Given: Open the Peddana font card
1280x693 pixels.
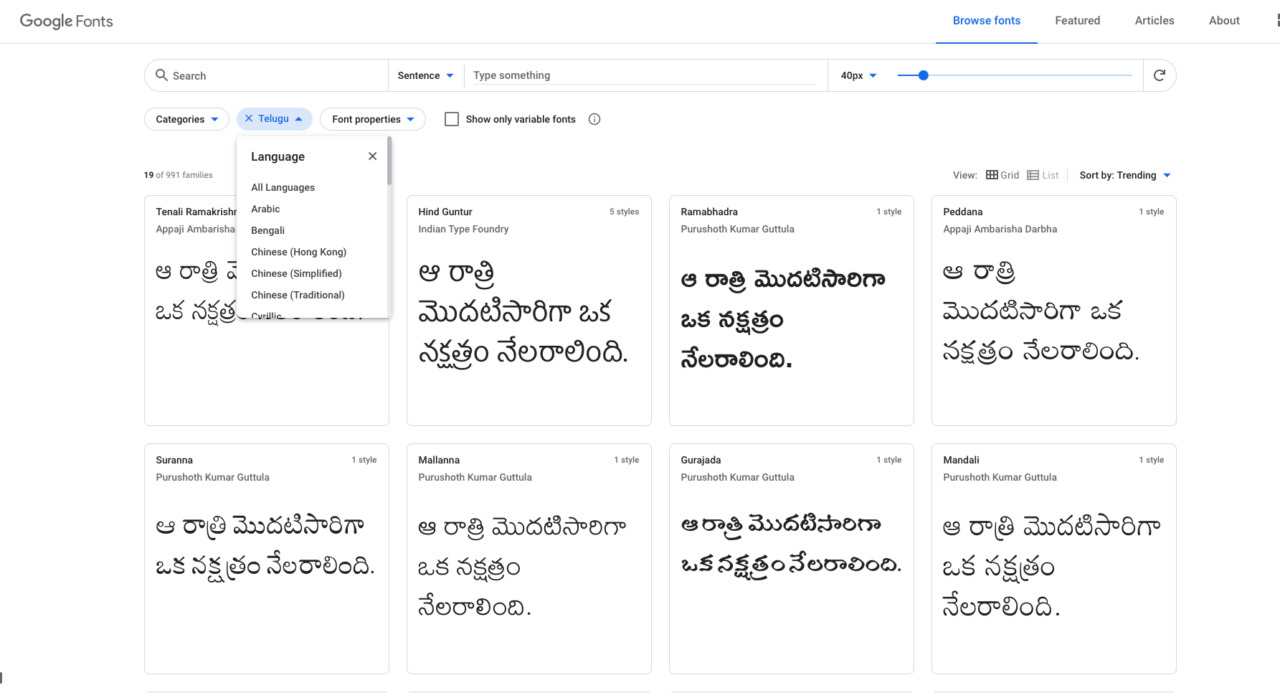Looking at the screenshot, I should tap(1053, 310).
